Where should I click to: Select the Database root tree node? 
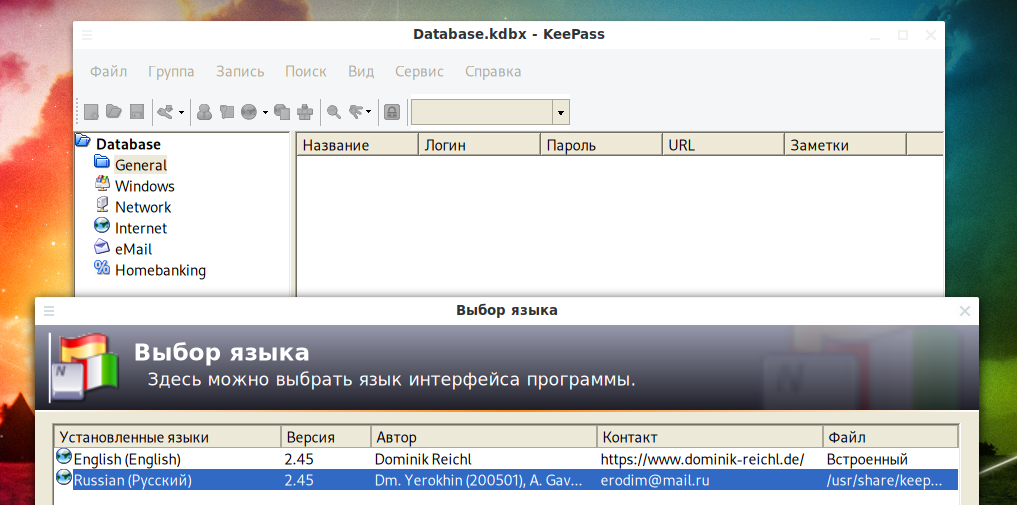128,144
